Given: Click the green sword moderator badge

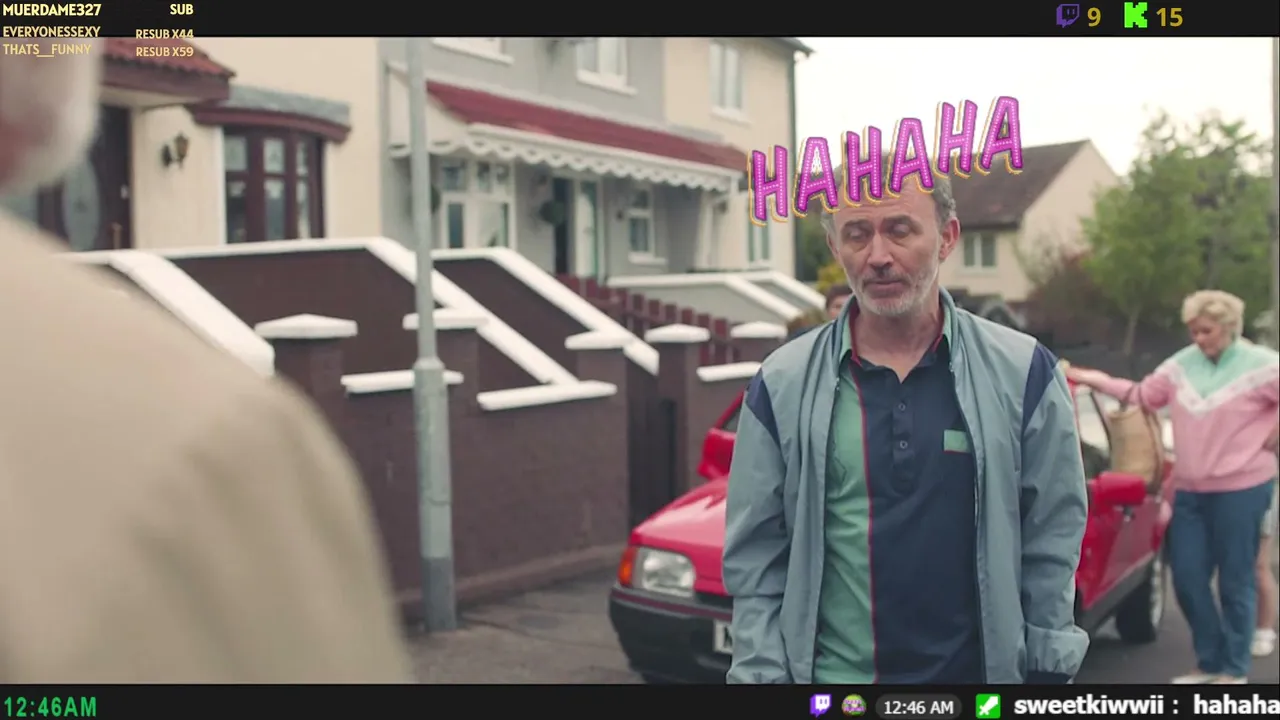Looking at the screenshot, I should coord(988,705).
